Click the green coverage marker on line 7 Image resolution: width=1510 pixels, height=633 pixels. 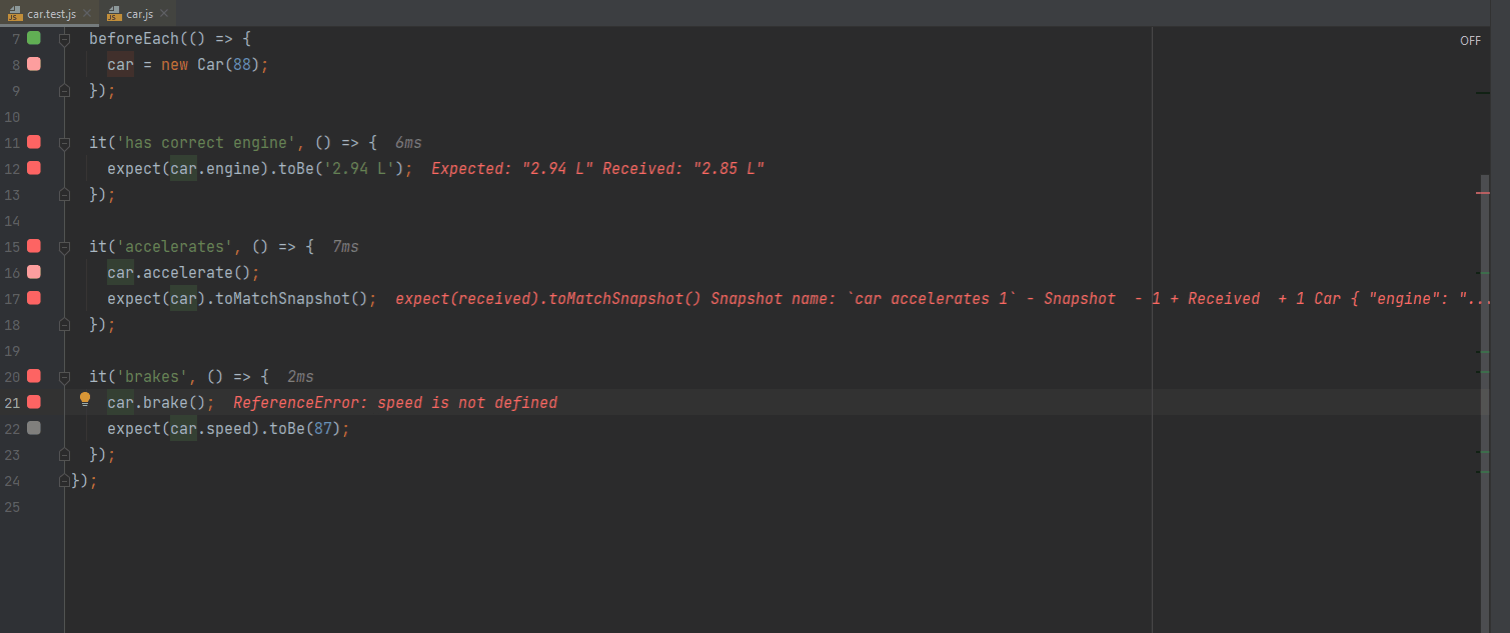pyautogui.click(x=34, y=38)
